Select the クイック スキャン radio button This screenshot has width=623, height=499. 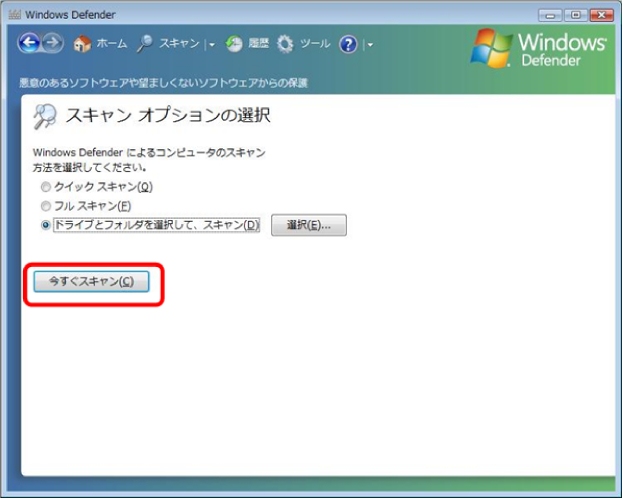pos(46,187)
